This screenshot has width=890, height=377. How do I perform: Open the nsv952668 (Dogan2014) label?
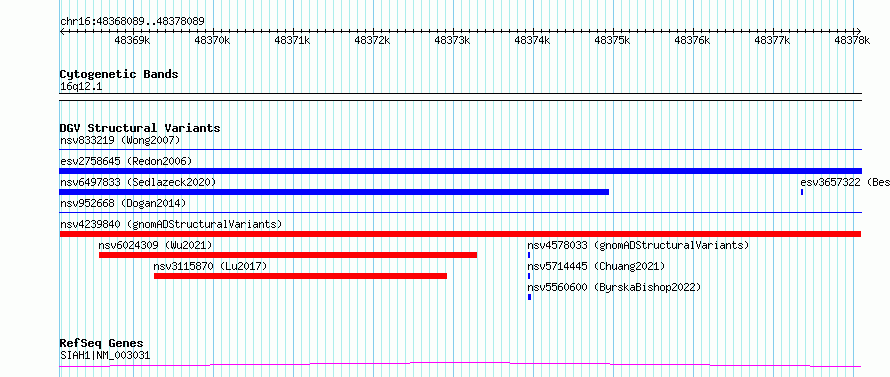(x=123, y=203)
